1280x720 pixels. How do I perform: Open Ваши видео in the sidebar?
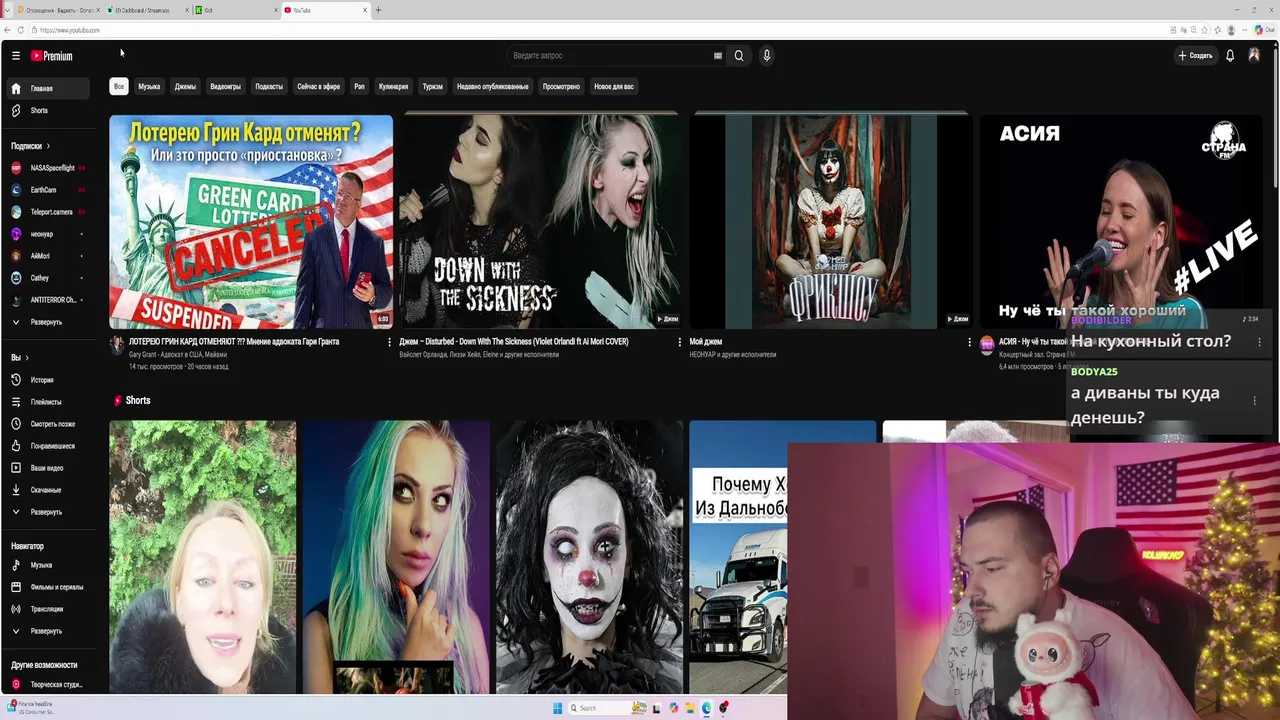click(x=48, y=468)
